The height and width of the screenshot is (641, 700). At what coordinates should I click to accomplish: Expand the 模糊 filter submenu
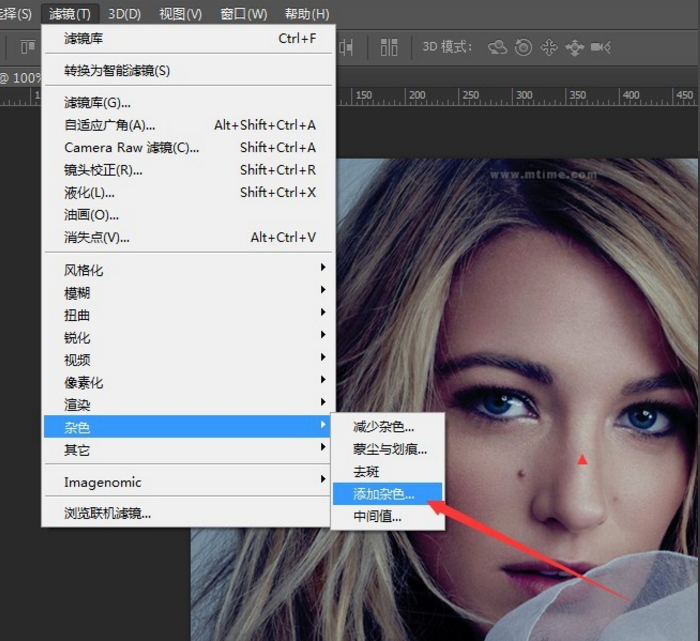tap(77, 292)
